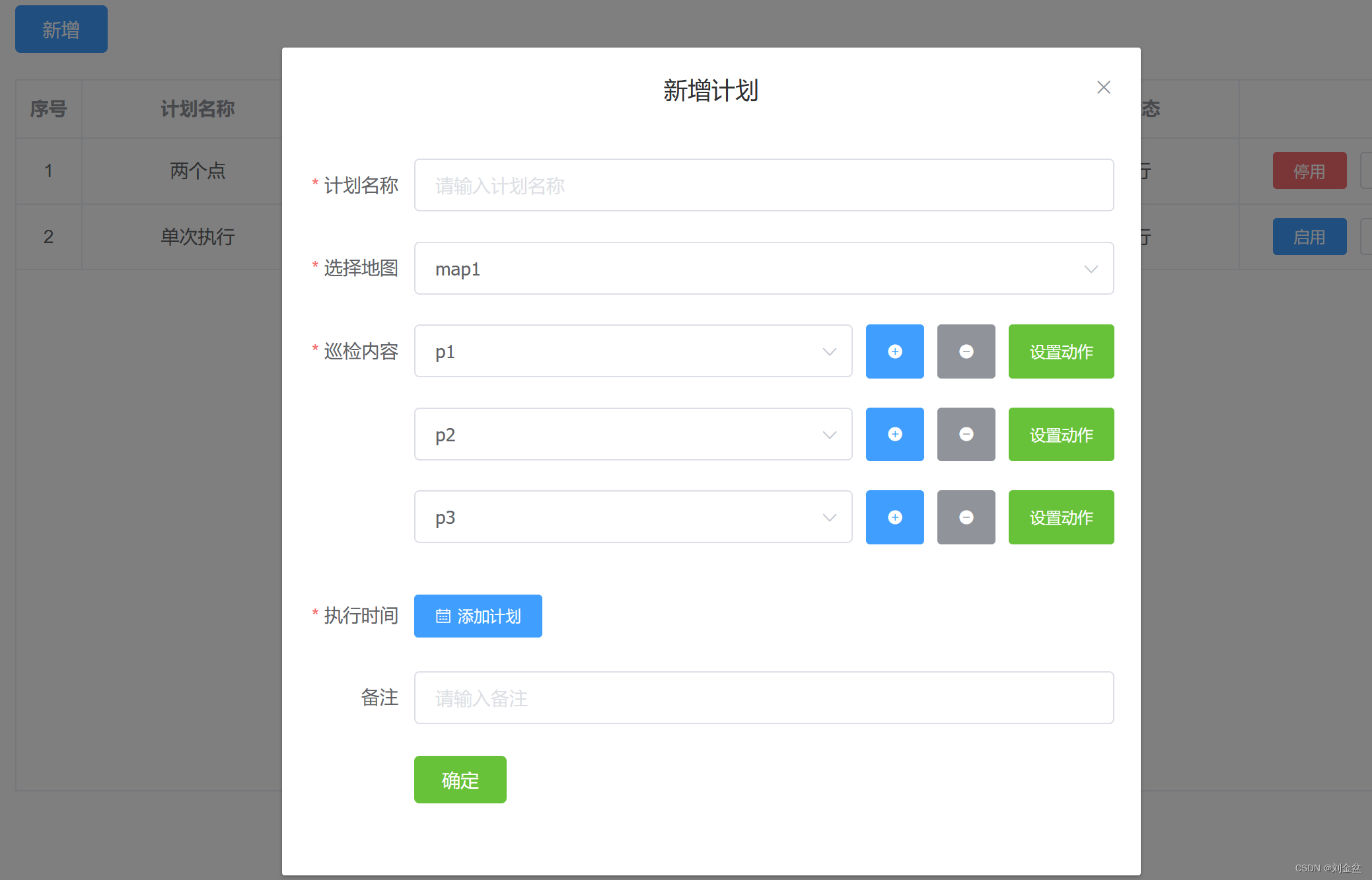Viewport: 1372px width, 880px height.
Task: Expand the p2 巡检内容 dropdown
Action: [x=830, y=434]
